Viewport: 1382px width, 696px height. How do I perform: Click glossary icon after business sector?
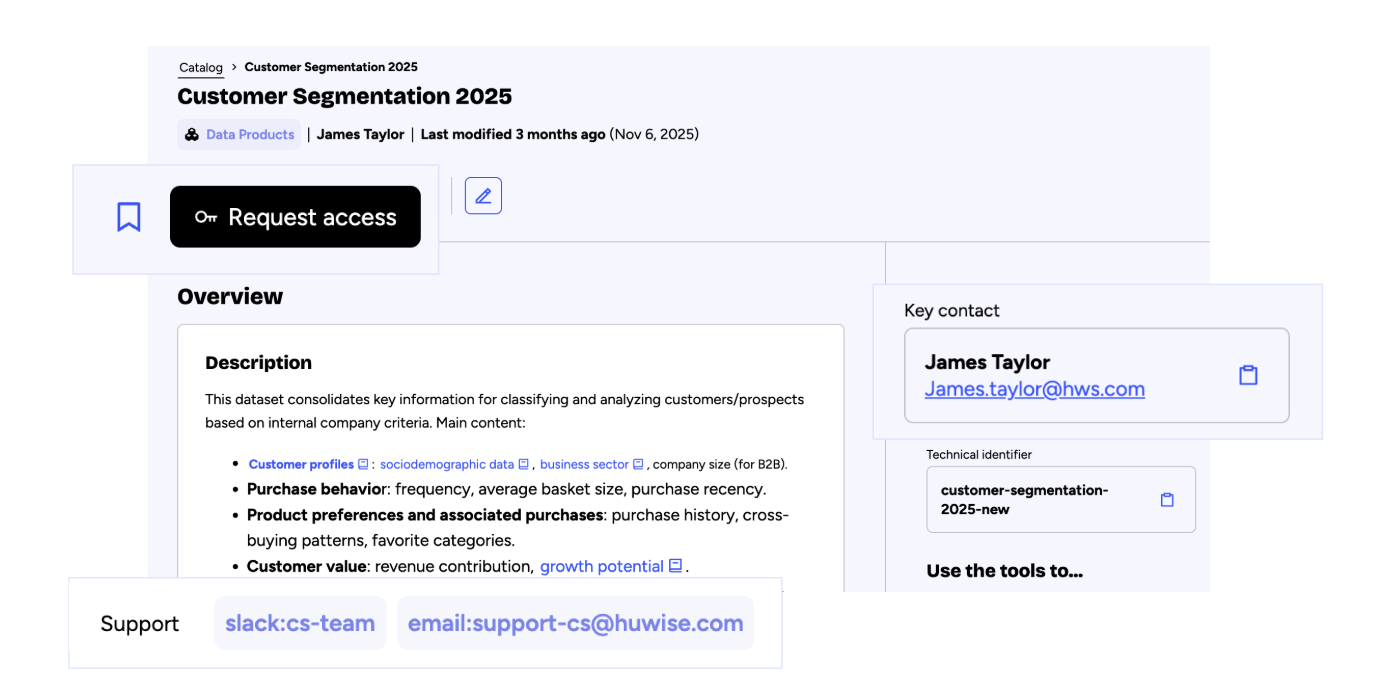638,464
